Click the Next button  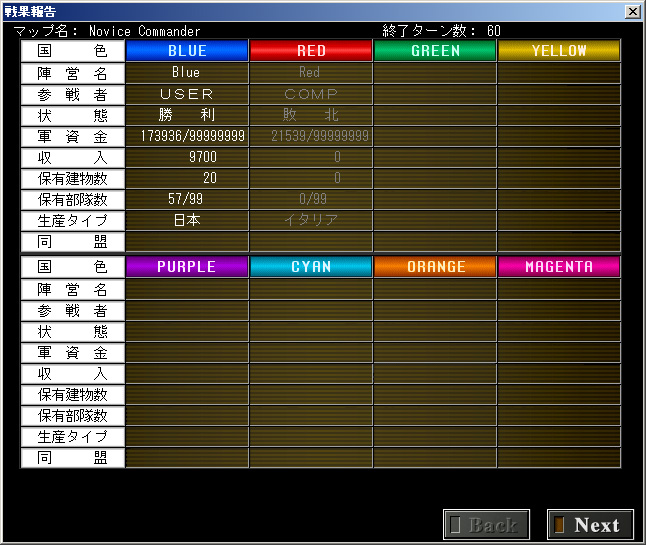tap(590, 524)
